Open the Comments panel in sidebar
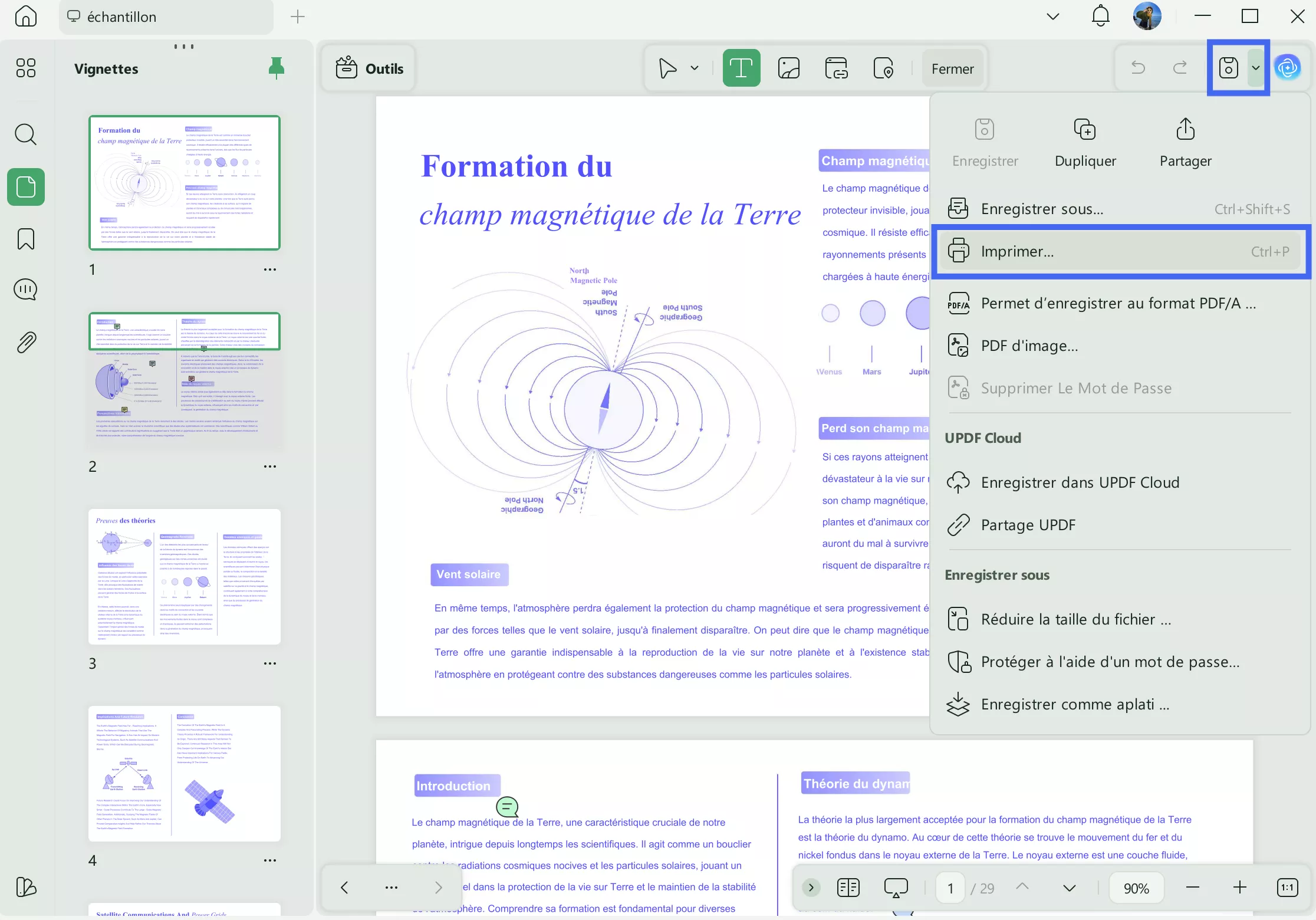The width and height of the screenshot is (1316, 920). [x=25, y=289]
